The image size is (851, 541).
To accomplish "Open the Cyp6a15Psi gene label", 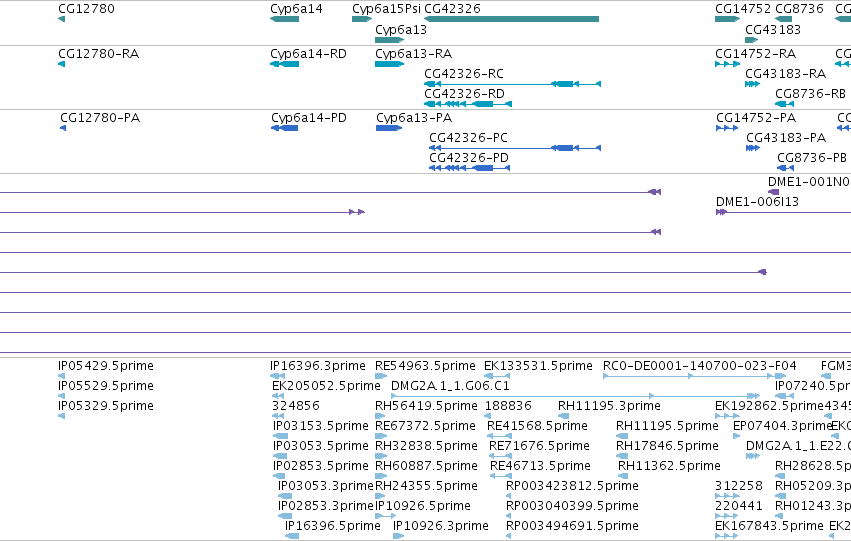I will click(x=386, y=9).
